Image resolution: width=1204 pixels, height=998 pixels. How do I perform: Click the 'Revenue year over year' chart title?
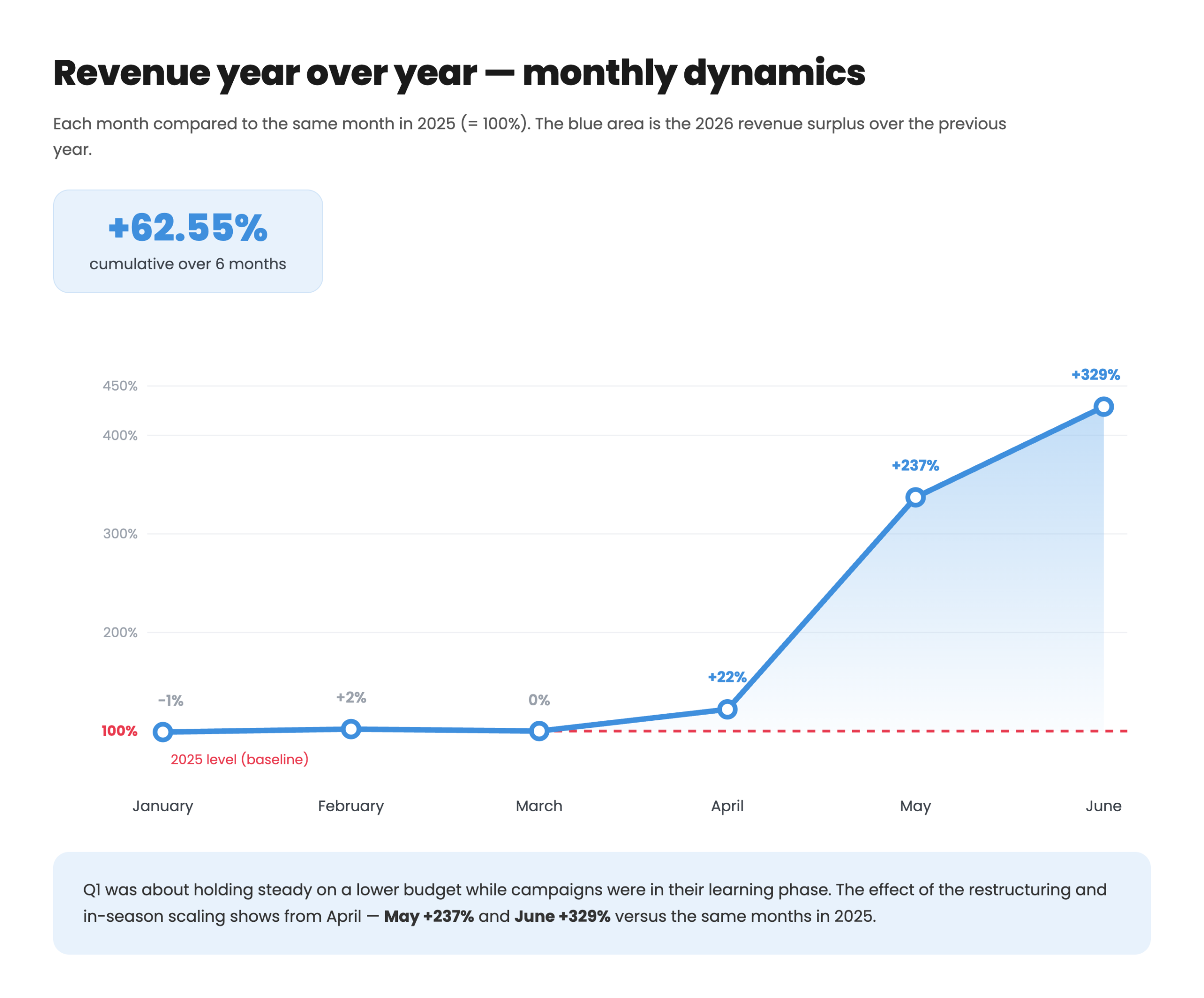tap(459, 73)
